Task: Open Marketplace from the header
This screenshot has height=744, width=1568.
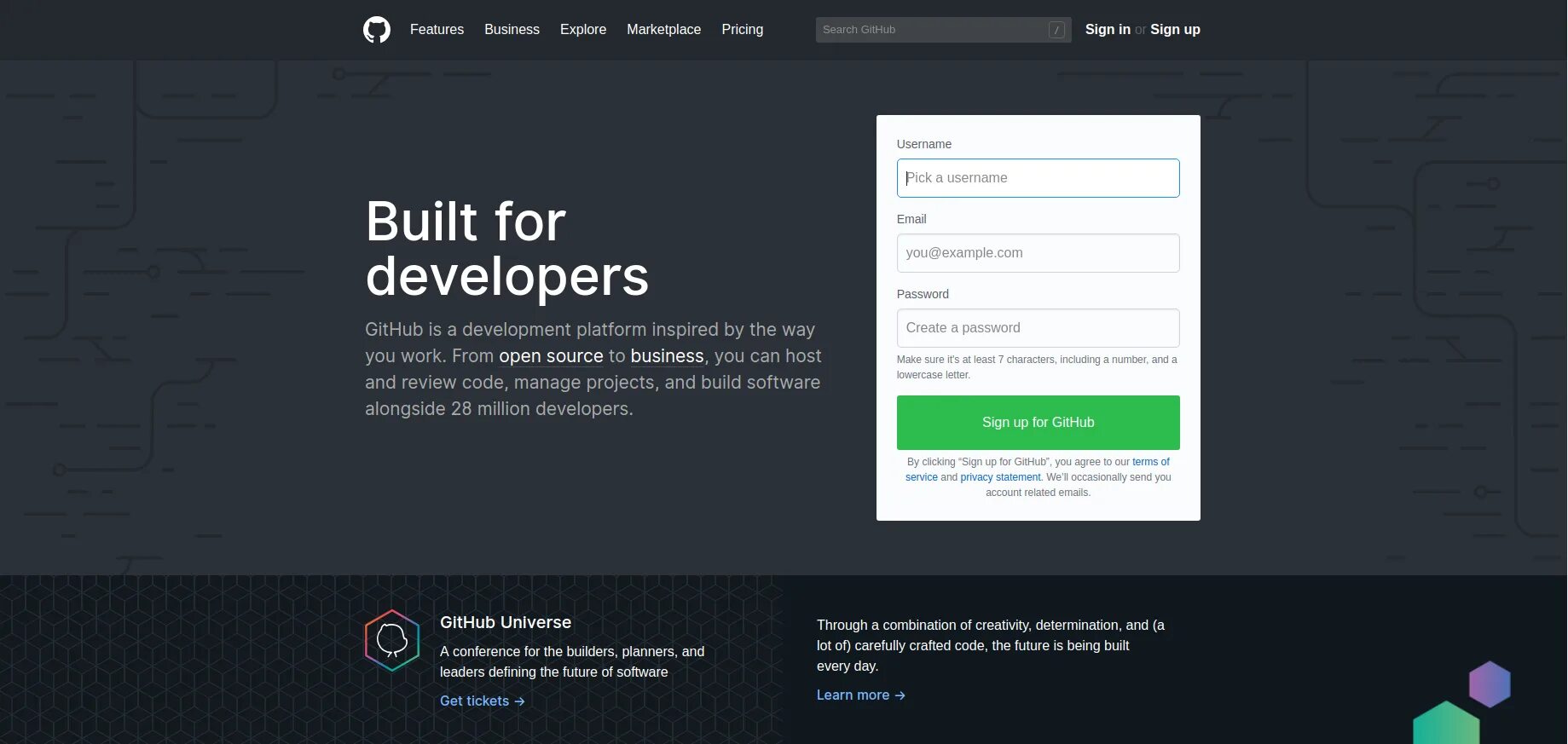Action: pos(663,29)
